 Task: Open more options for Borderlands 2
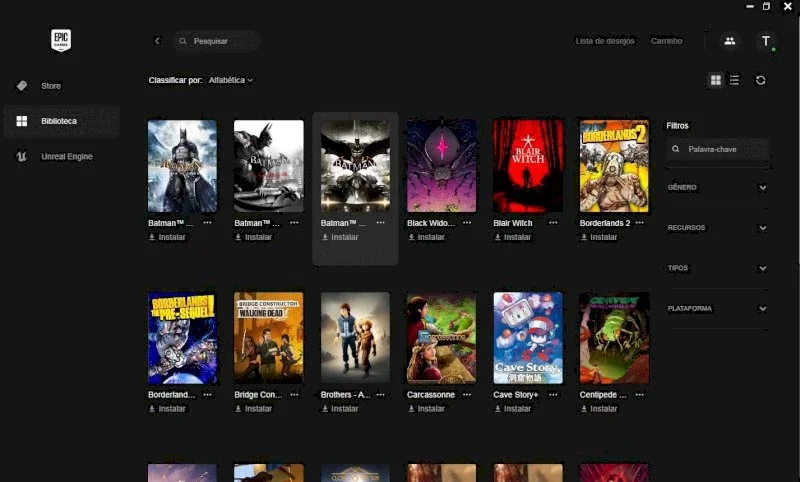tap(639, 222)
